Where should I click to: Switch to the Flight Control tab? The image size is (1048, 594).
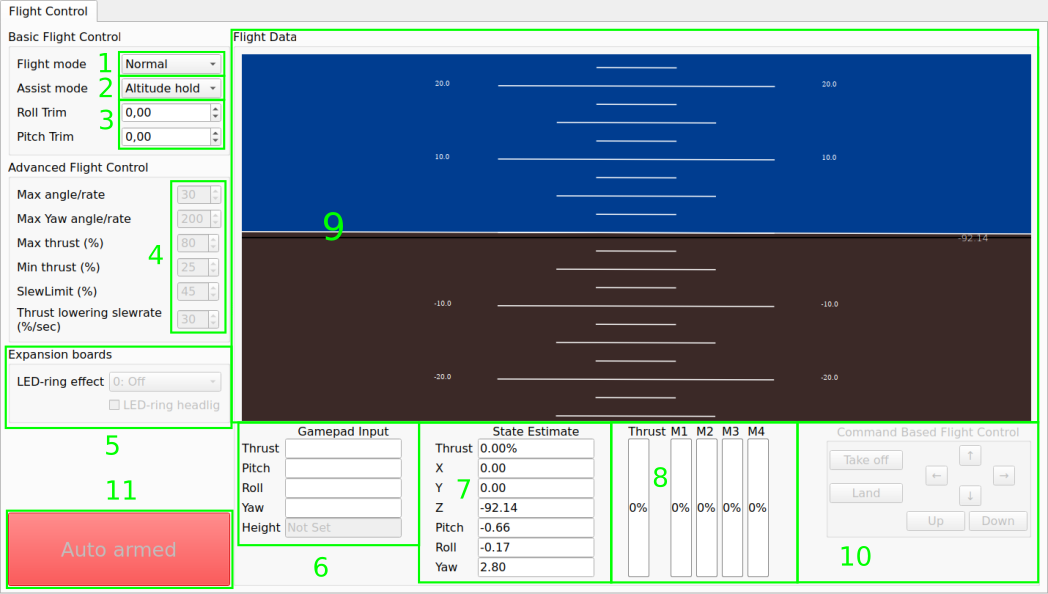[48, 12]
